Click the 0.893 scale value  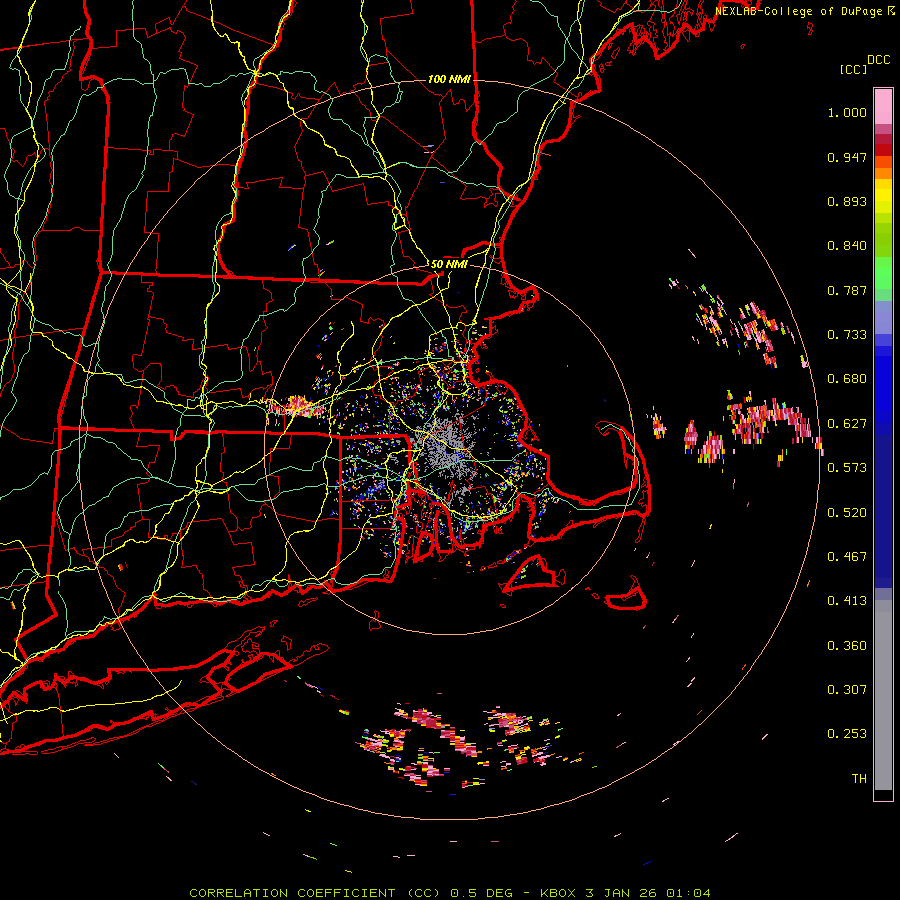(847, 201)
